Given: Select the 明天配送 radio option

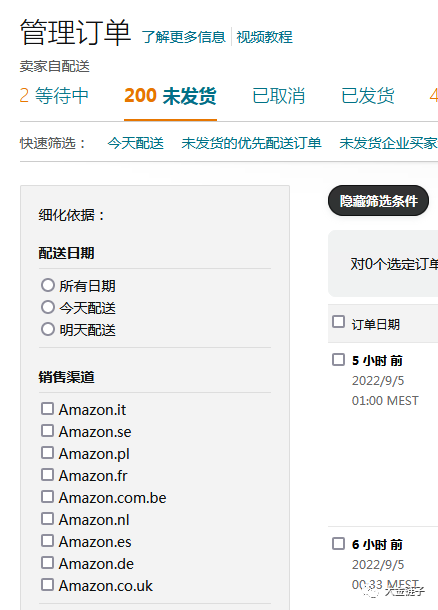Looking at the screenshot, I should click(48, 330).
